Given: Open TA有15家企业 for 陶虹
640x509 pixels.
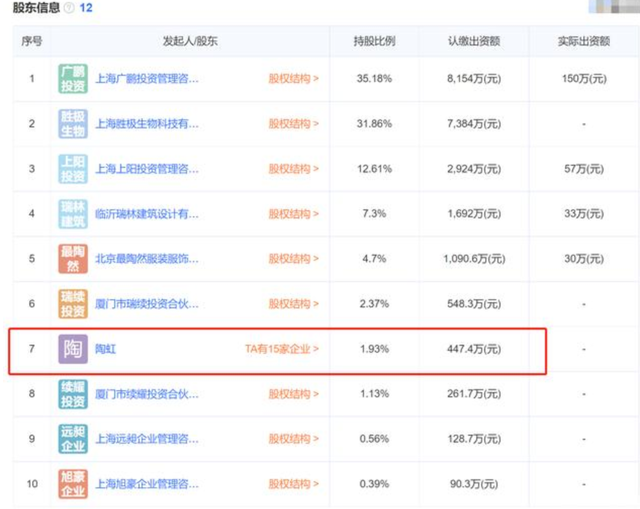Looking at the screenshot, I should point(282,349).
